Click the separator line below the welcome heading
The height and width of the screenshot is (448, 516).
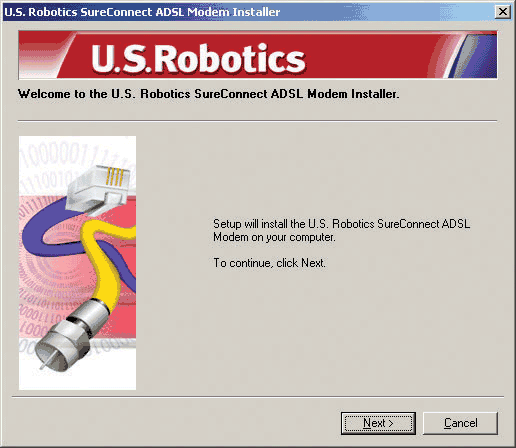(x=257, y=121)
